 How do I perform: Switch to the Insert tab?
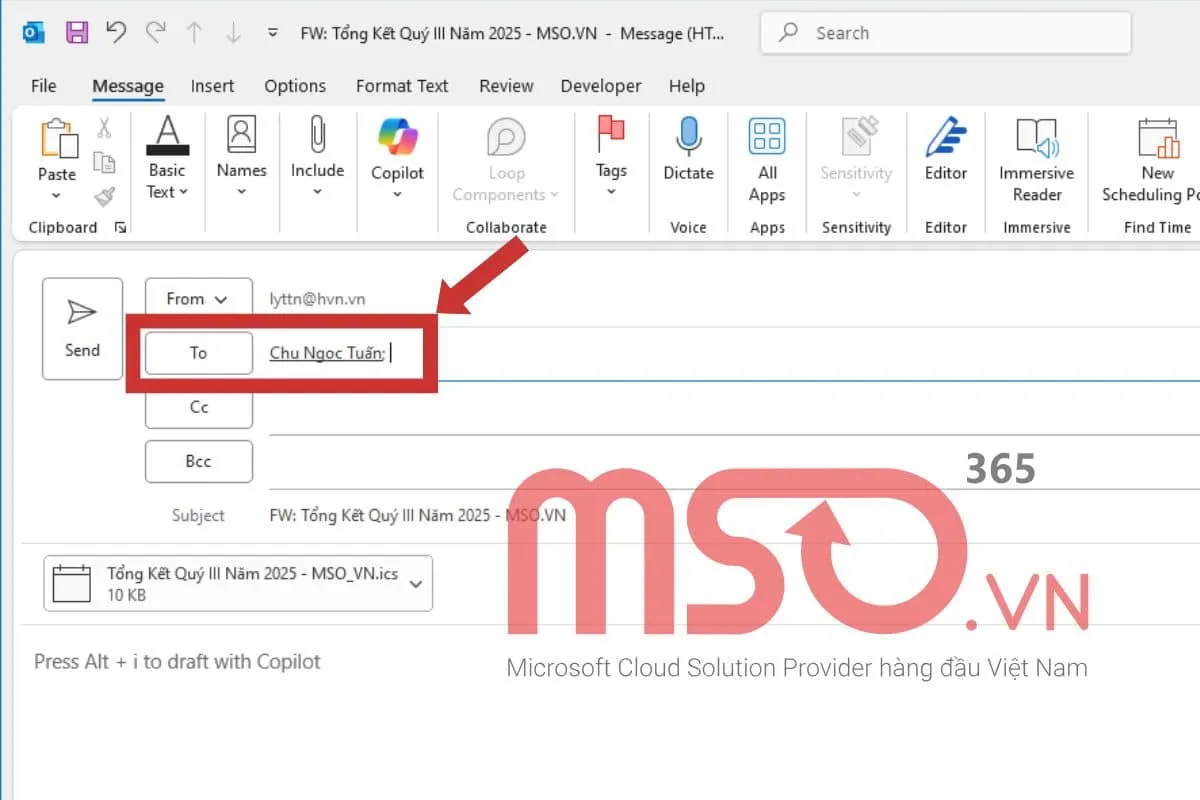212,86
